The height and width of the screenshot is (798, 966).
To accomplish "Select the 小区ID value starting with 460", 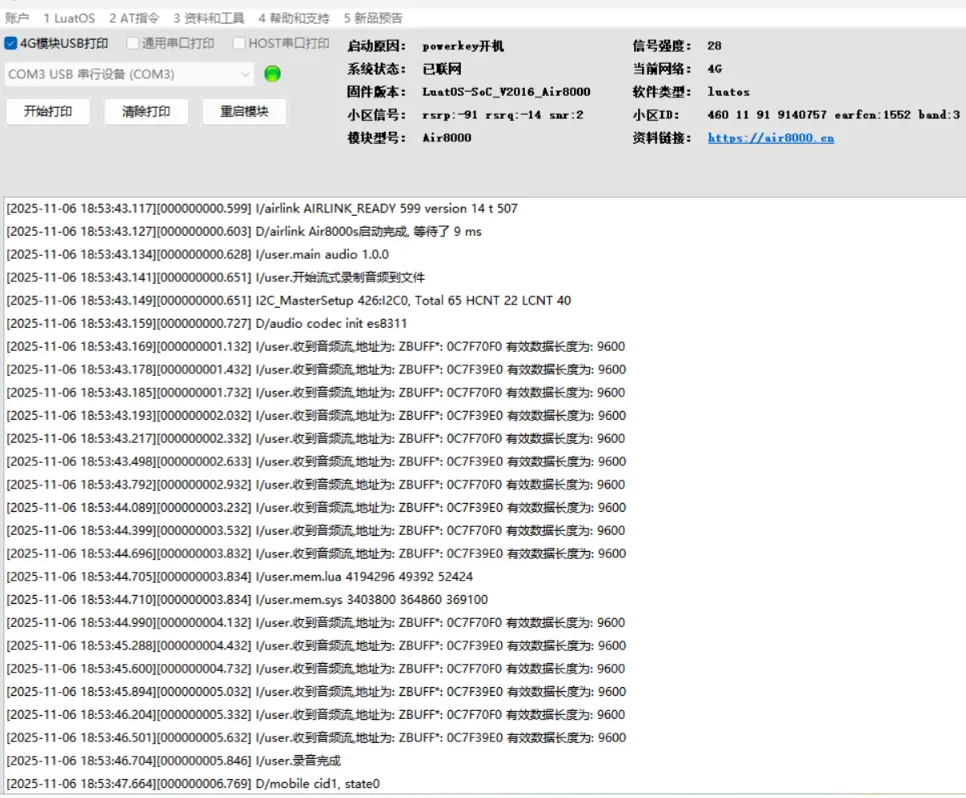I will (834, 115).
